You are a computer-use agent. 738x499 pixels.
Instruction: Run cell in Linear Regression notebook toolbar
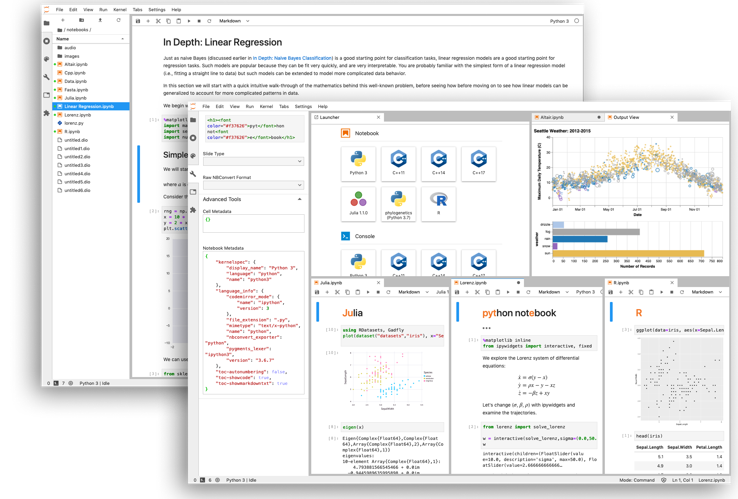pyautogui.click(x=189, y=21)
